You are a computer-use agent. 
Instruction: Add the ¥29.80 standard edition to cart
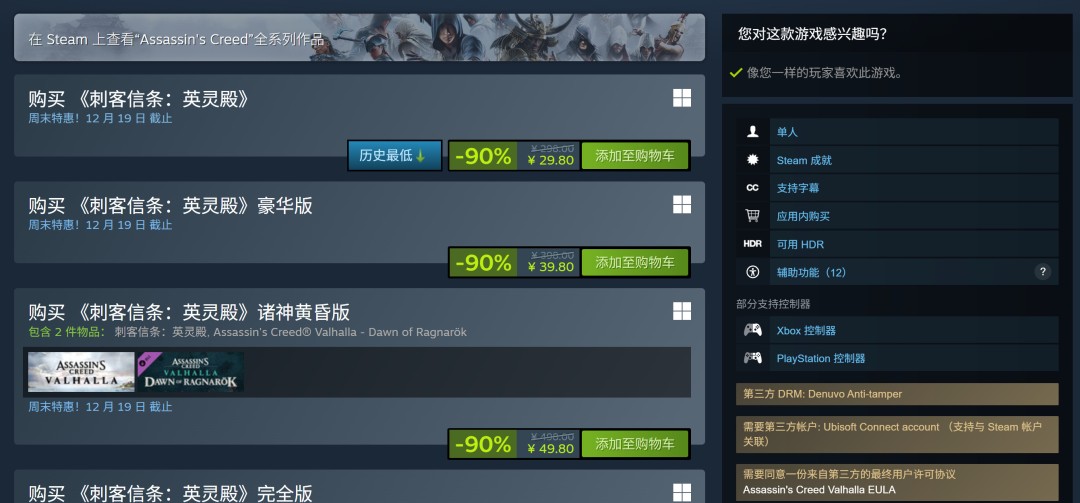pyautogui.click(x=634, y=156)
